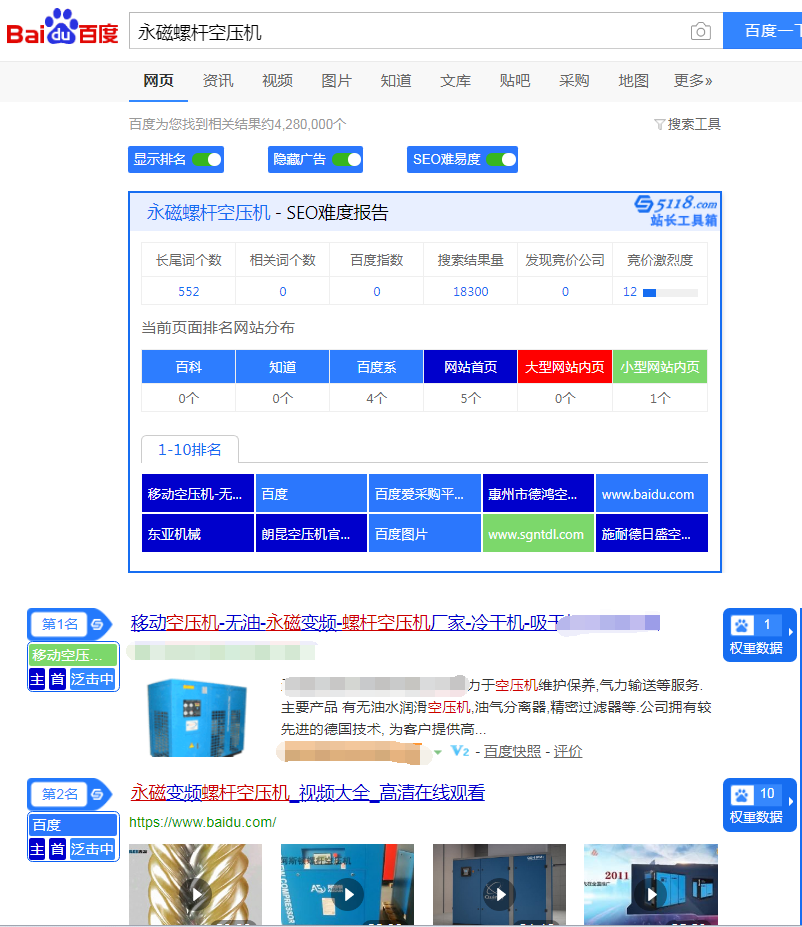
Task: Click red 大型网站内页 header
Action: click(x=565, y=367)
